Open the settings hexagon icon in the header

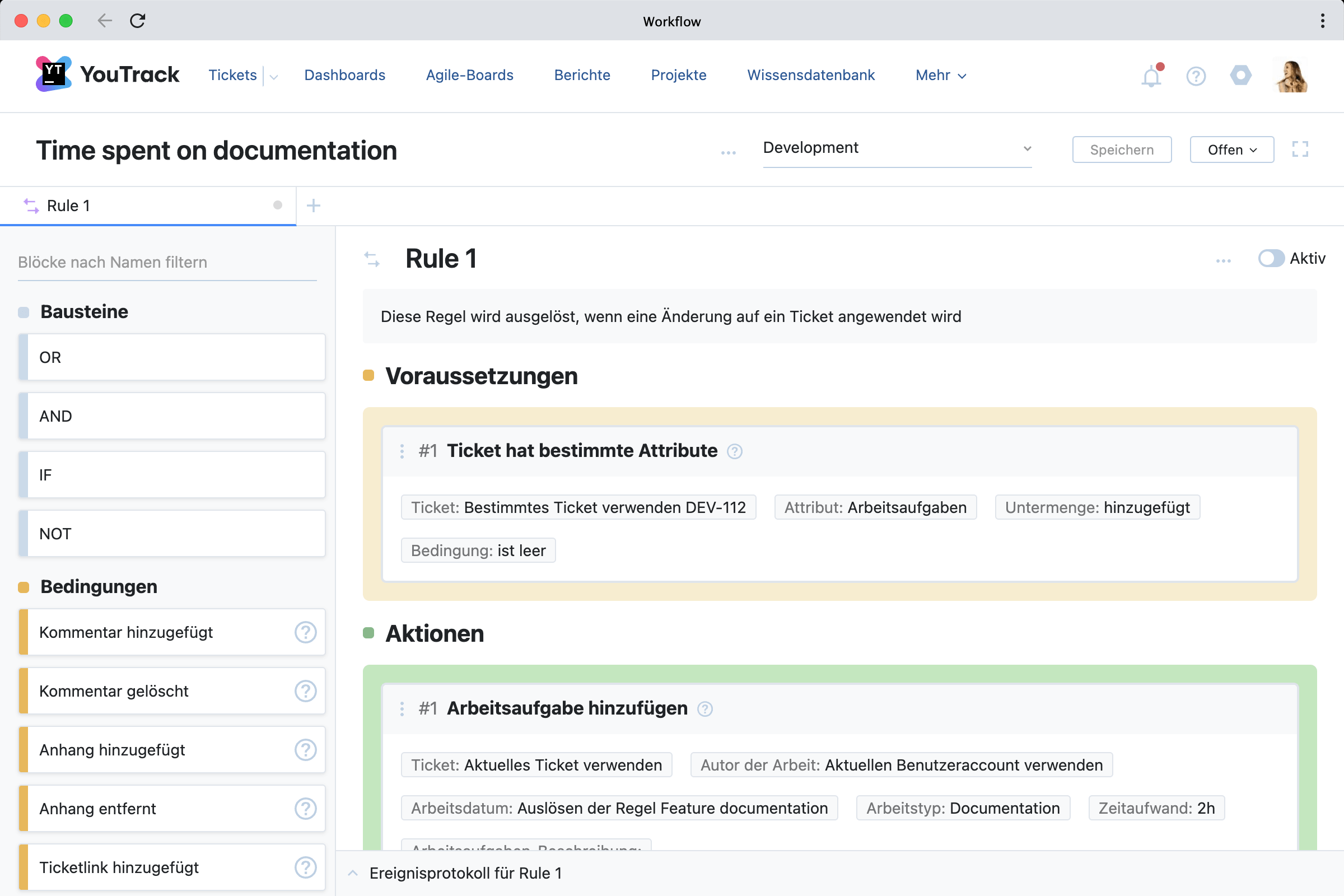click(x=1240, y=76)
